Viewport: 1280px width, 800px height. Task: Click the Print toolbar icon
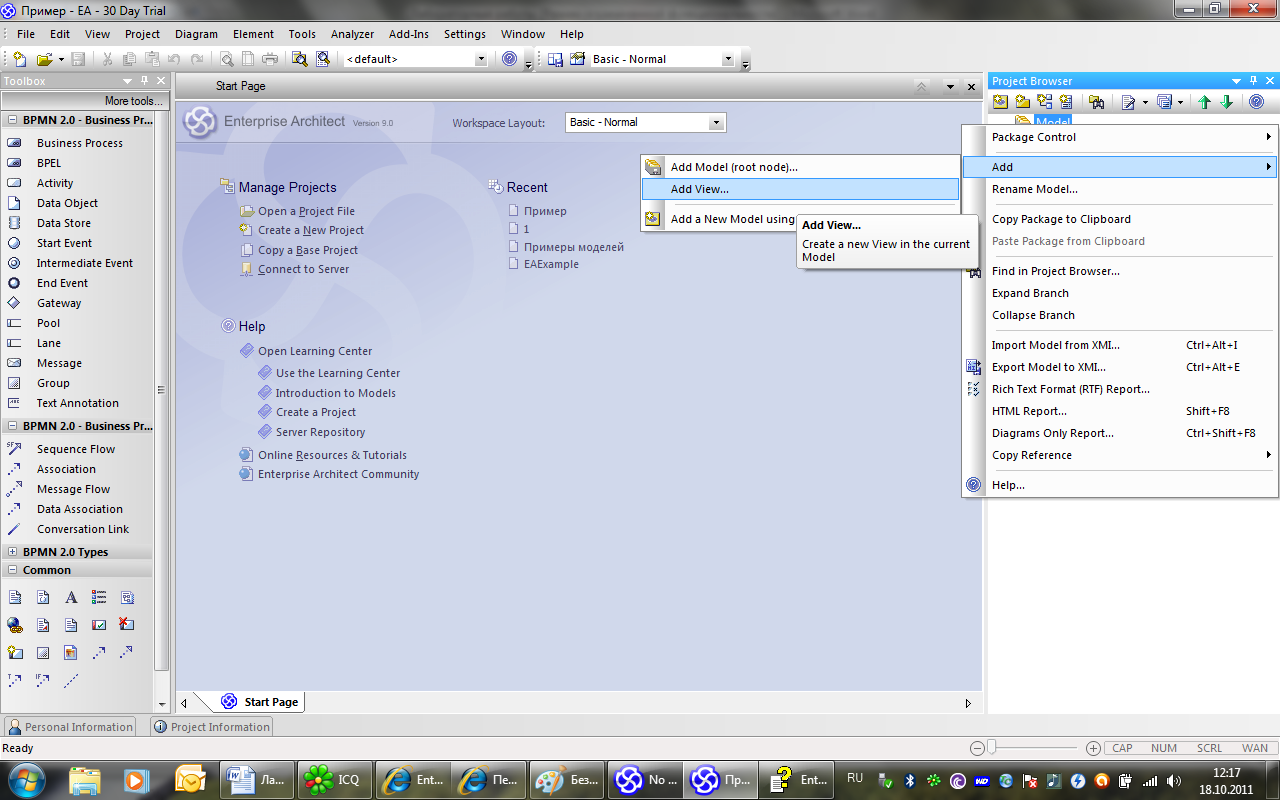pos(270,59)
